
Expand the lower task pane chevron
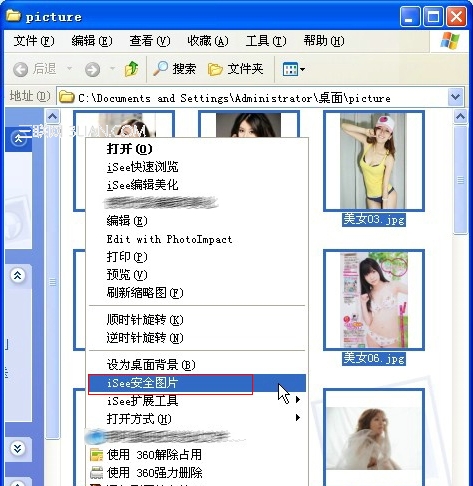17,449
